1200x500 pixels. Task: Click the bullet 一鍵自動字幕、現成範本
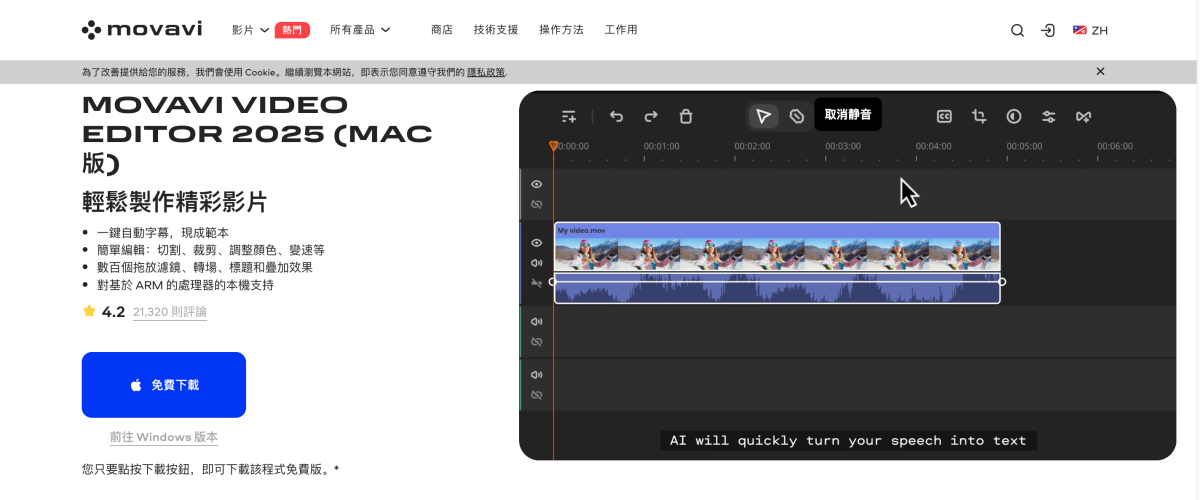[163, 232]
